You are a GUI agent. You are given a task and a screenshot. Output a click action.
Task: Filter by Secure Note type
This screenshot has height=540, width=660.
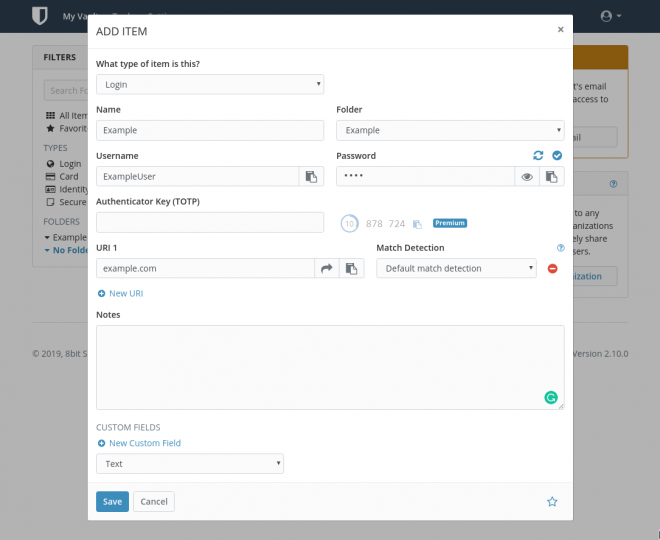pos(67,202)
